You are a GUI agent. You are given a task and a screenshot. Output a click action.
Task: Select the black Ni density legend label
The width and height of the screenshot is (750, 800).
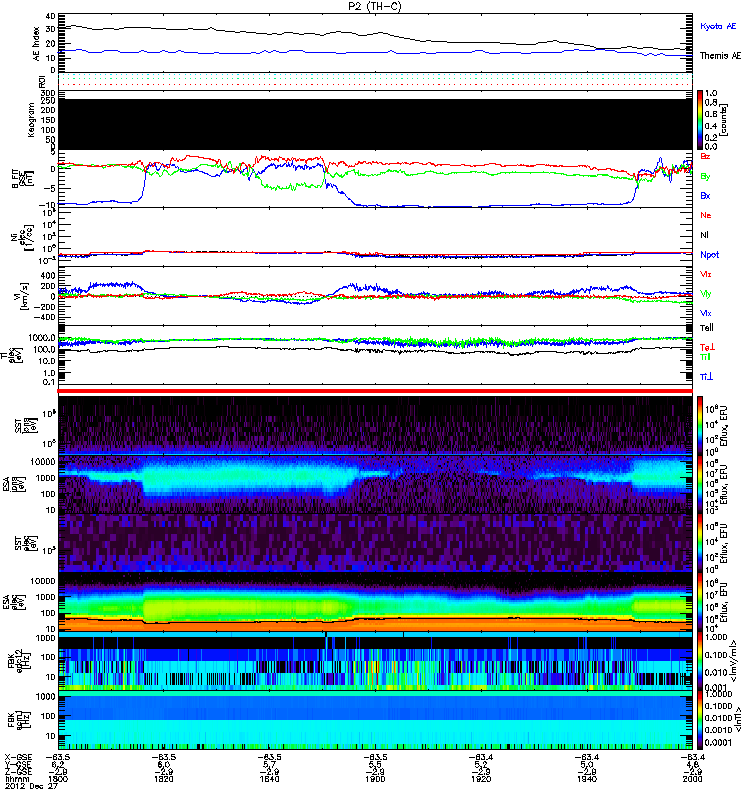click(x=704, y=235)
